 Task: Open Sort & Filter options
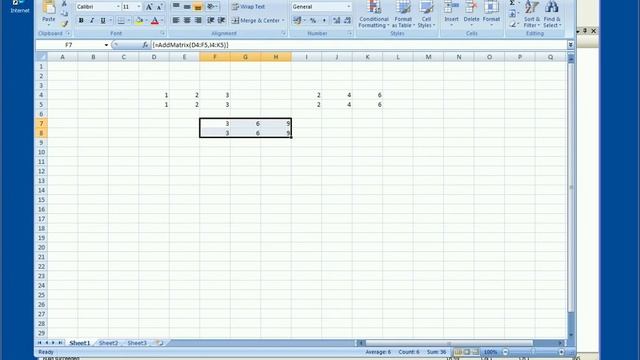pos(532,14)
